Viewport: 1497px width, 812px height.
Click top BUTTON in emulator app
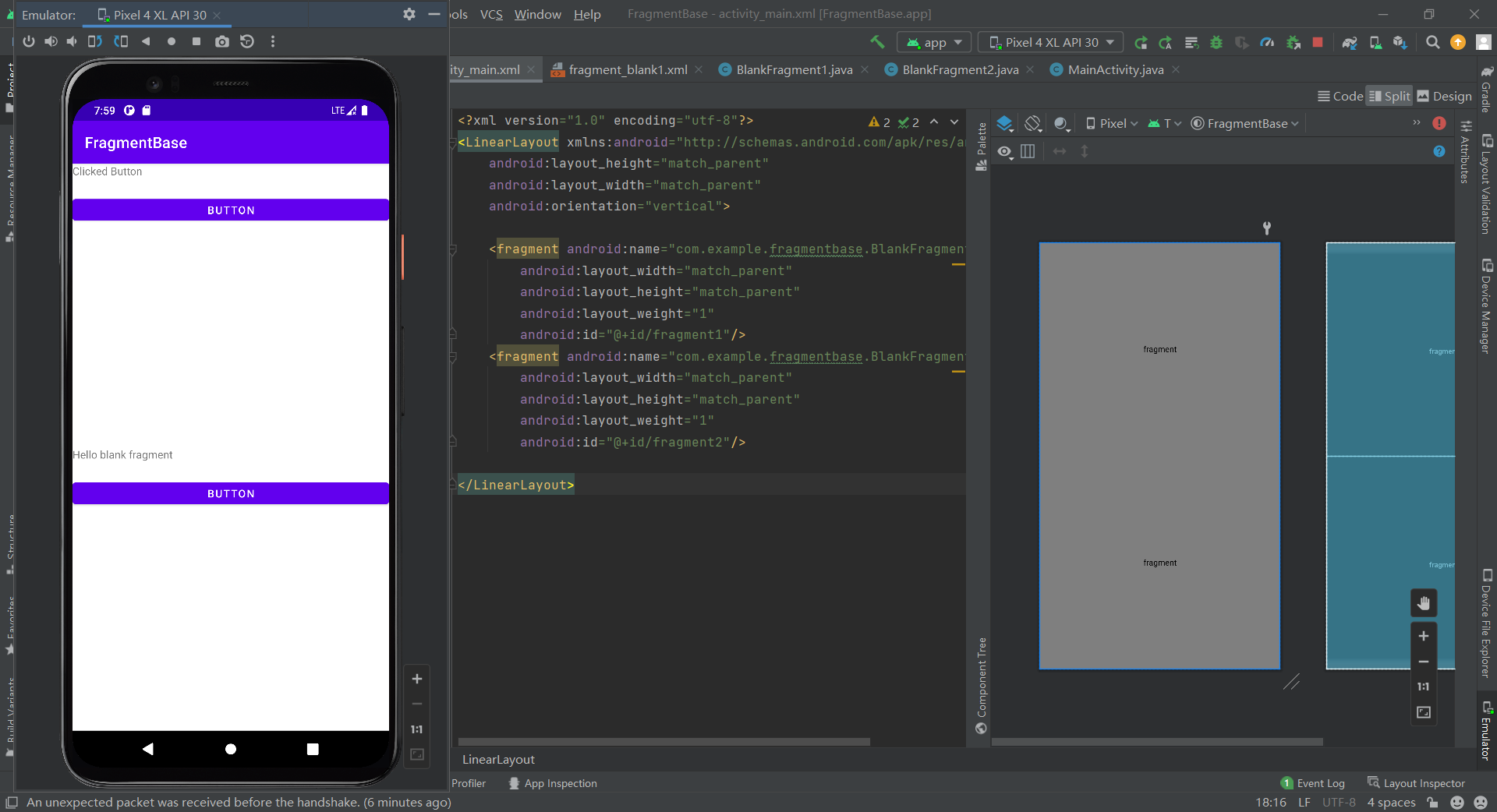click(231, 210)
